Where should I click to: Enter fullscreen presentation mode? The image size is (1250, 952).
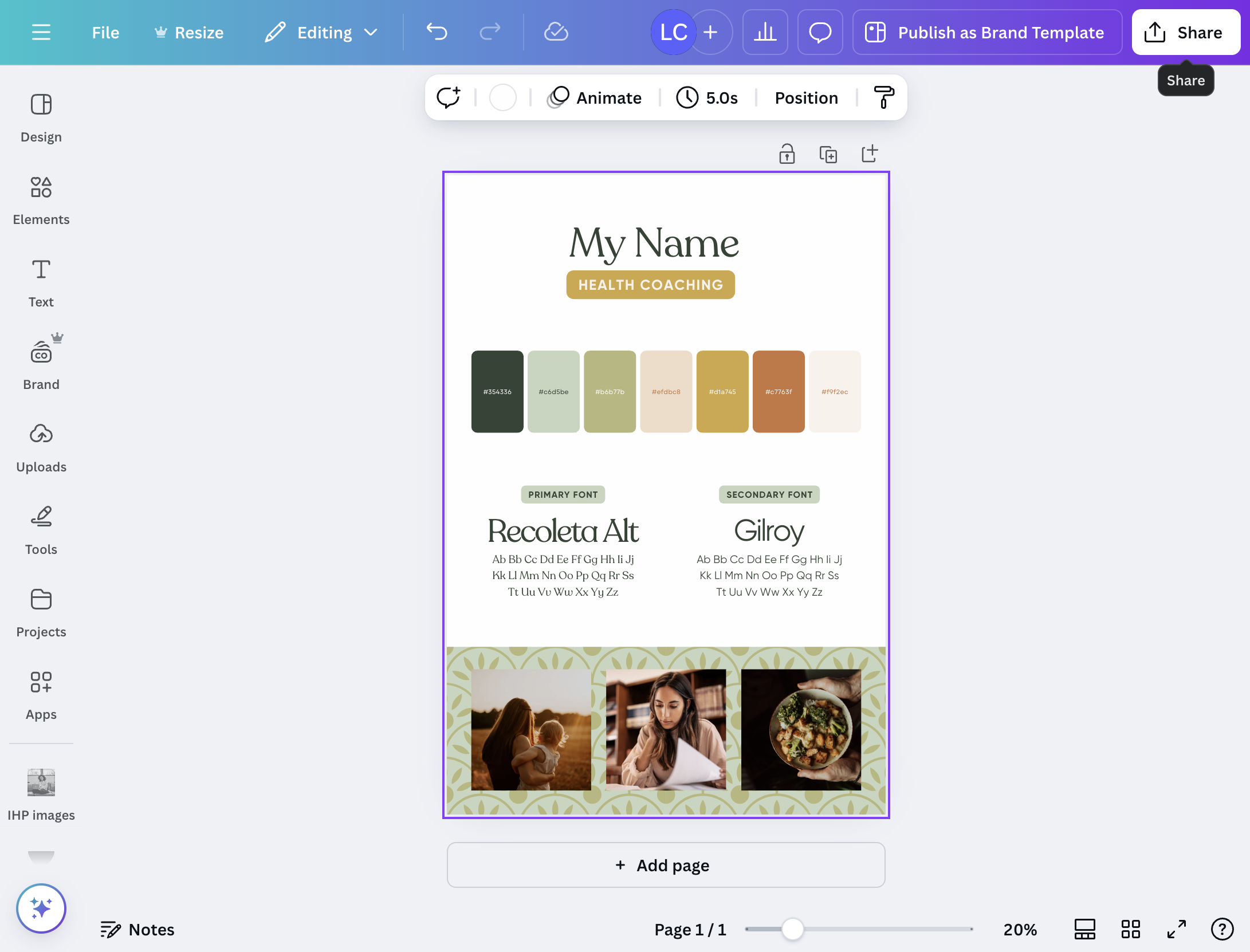coord(1176,929)
